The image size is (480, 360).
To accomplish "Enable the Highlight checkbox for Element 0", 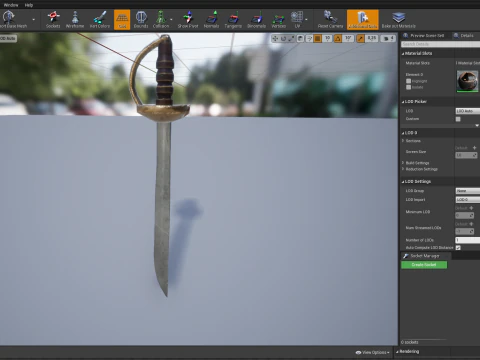I will (408, 81).
